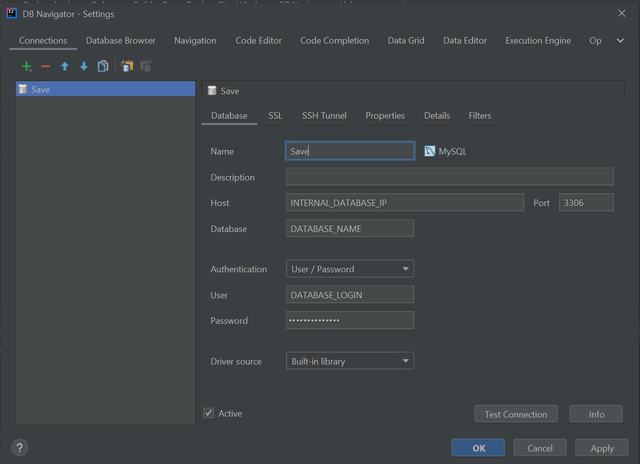Open the Navigation settings tab
The height and width of the screenshot is (464, 640).
pos(195,40)
